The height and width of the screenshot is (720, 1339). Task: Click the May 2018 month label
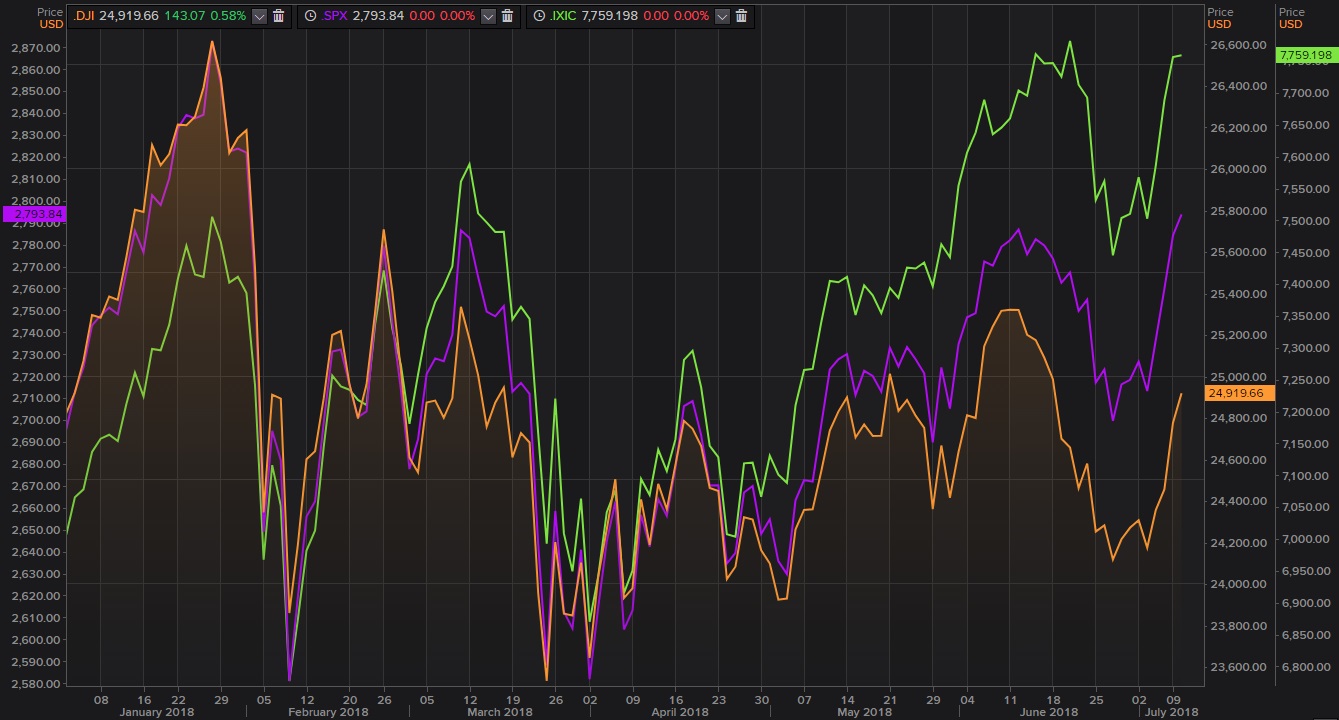pyautogui.click(x=864, y=712)
